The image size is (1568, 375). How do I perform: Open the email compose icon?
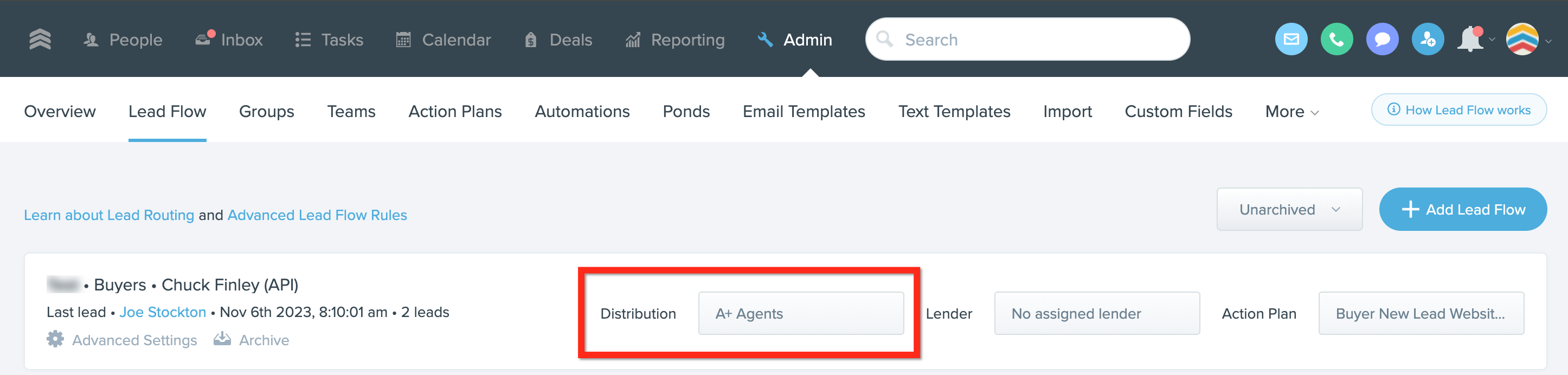tap(1290, 40)
